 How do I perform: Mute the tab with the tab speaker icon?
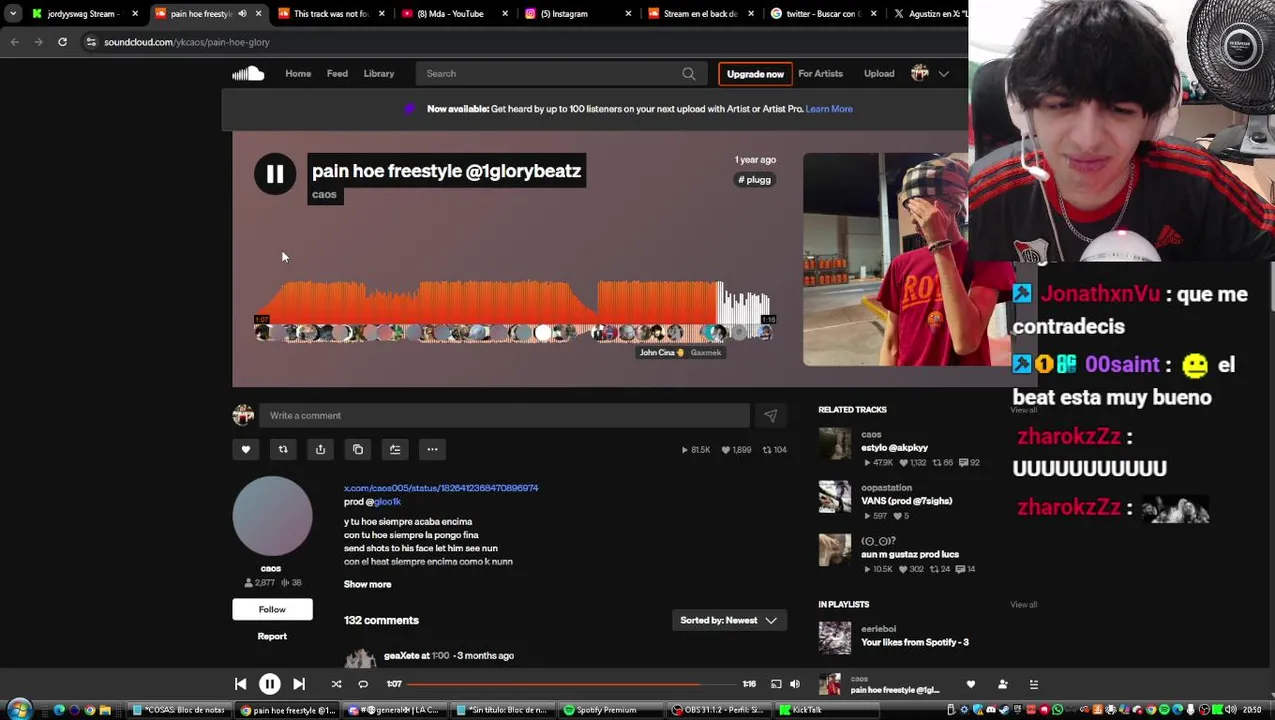click(242, 14)
